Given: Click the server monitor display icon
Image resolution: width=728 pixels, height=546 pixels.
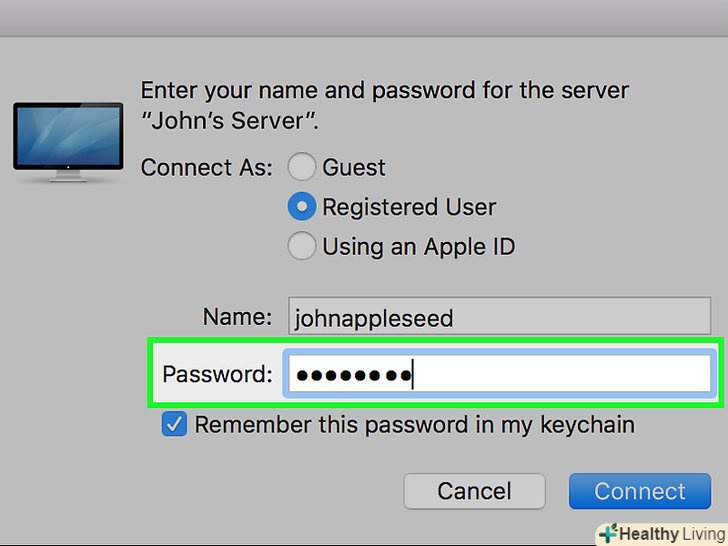Looking at the screenshot, I should tap(61, 138).
